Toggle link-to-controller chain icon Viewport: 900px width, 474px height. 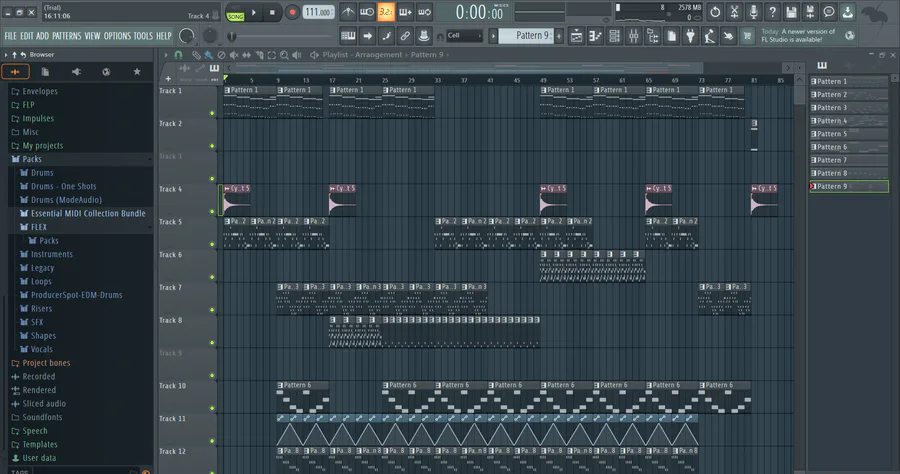[x=405, y=36]
